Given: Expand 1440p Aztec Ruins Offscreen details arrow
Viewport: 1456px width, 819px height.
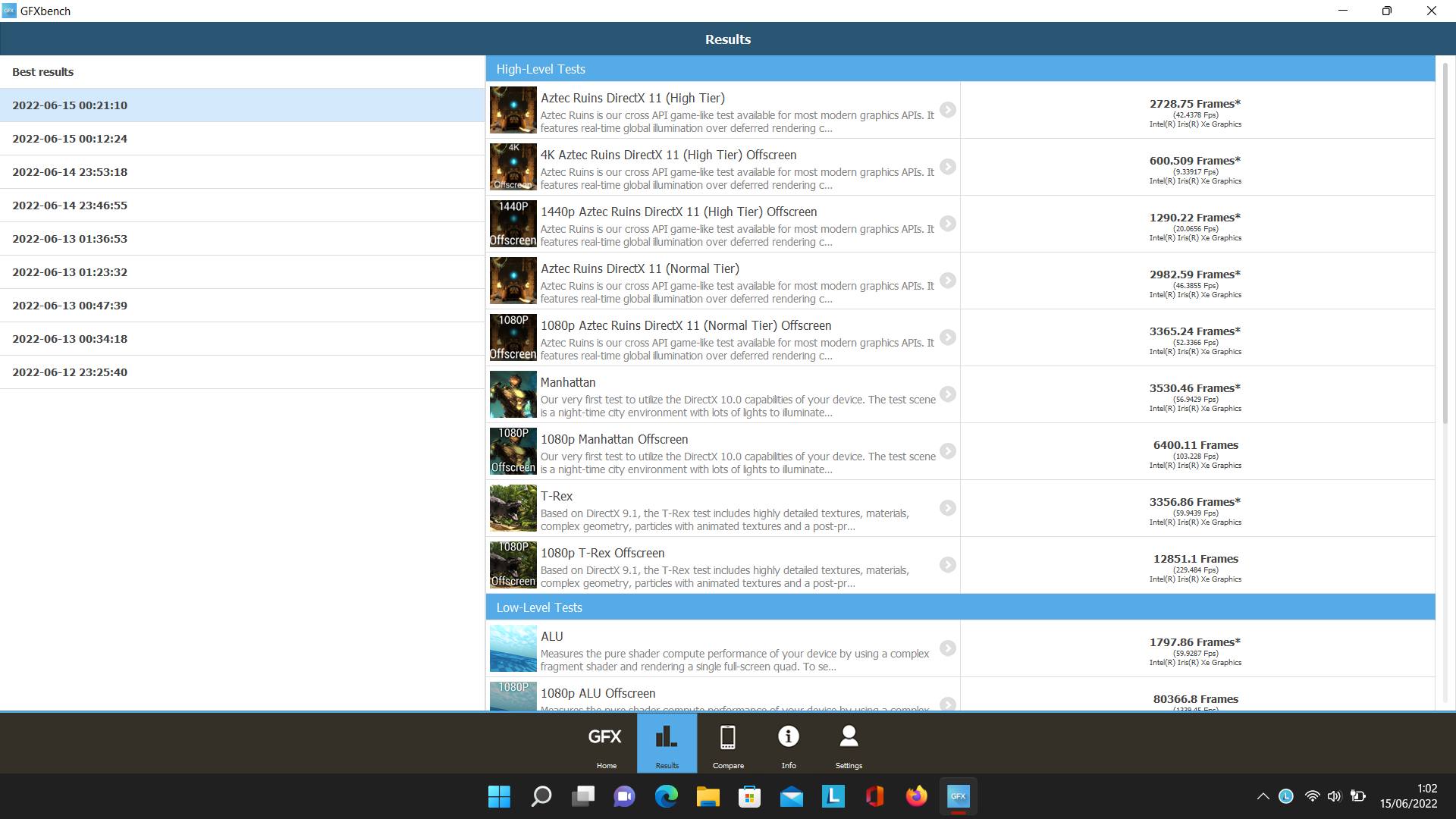Looking at the screenshot, I should [948, 224].
